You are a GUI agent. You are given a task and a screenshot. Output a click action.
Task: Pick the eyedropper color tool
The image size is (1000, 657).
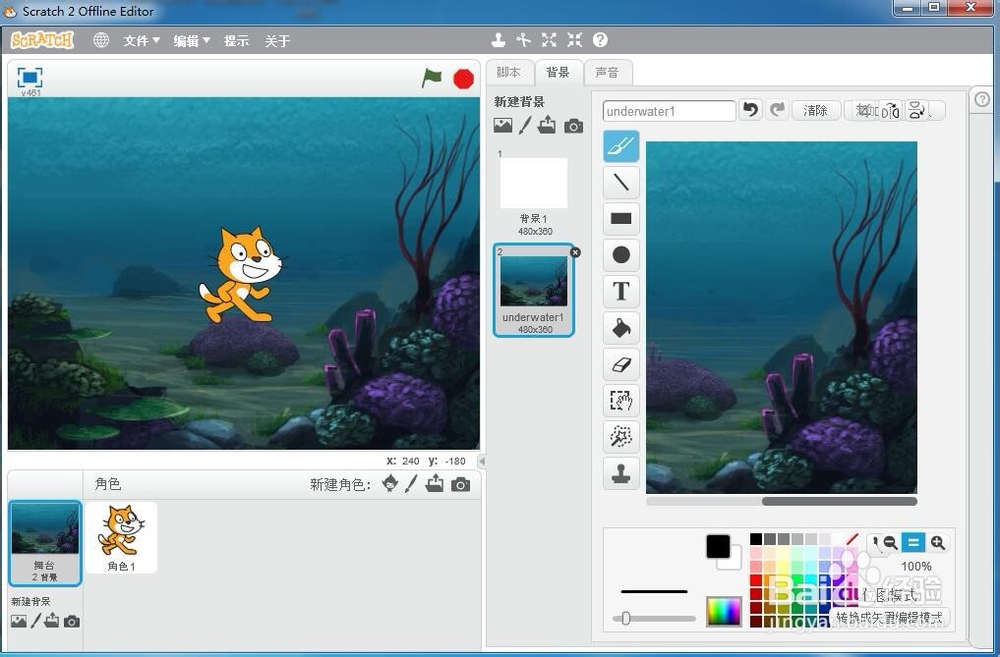pyautogui.click(x=876, y=543)
